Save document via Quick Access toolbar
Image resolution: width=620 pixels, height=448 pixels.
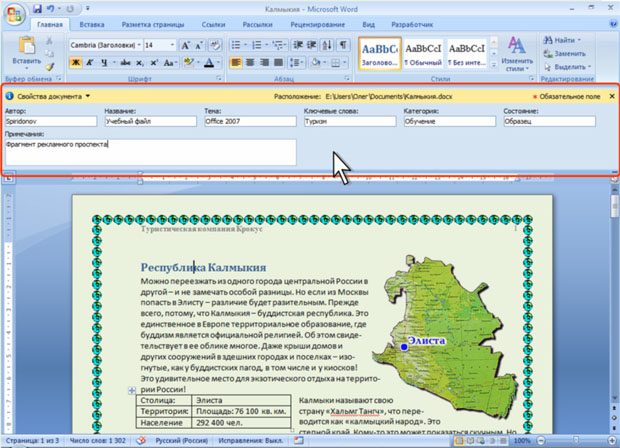tap(38, 8)
